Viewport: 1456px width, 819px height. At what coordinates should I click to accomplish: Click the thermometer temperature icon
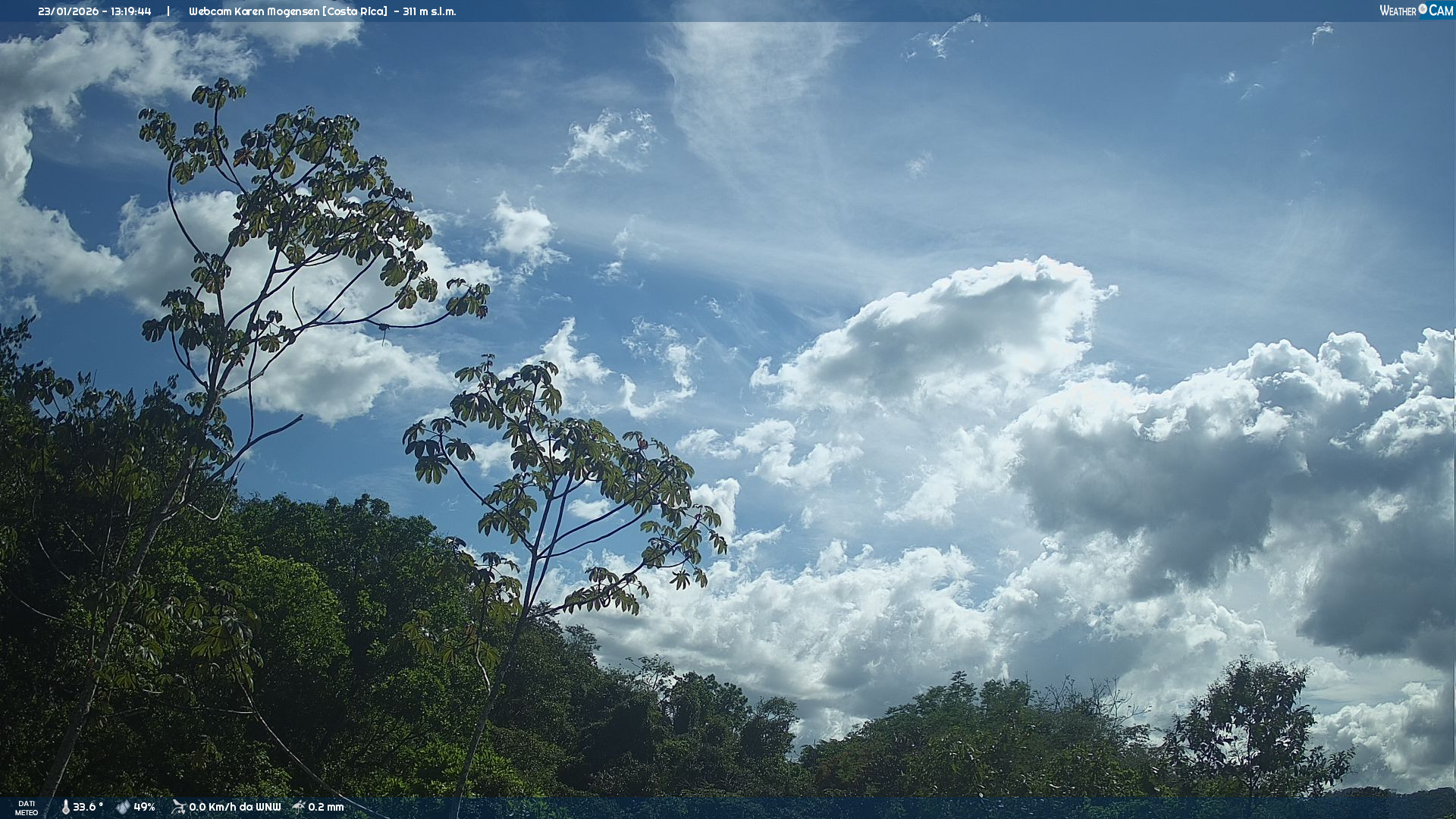coord(65,807)
